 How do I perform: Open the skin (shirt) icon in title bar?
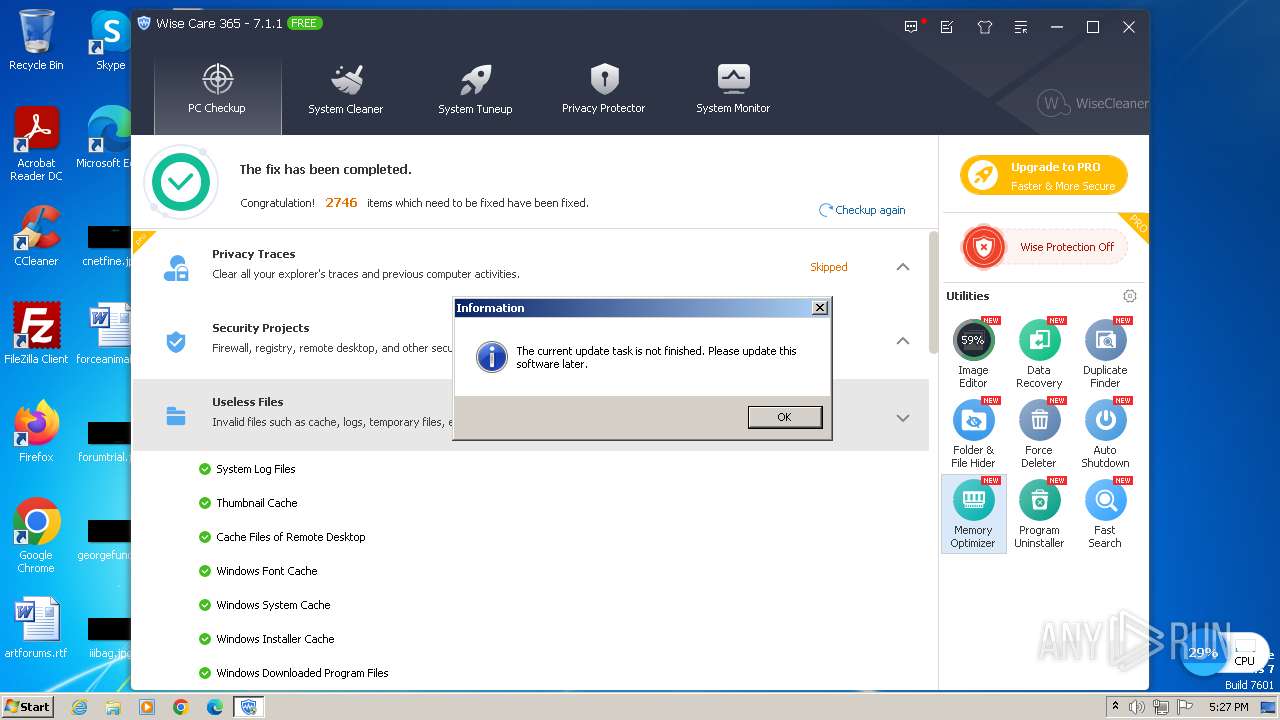coord(984,27)
